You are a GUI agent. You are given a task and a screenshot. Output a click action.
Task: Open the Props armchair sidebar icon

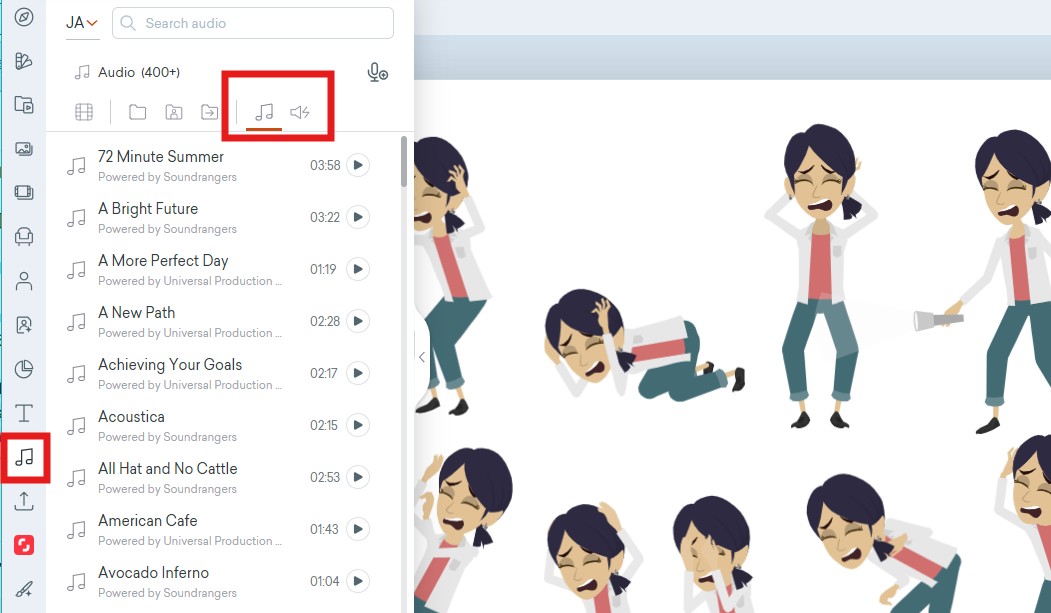pyautogui.click(x=24, y=236)
